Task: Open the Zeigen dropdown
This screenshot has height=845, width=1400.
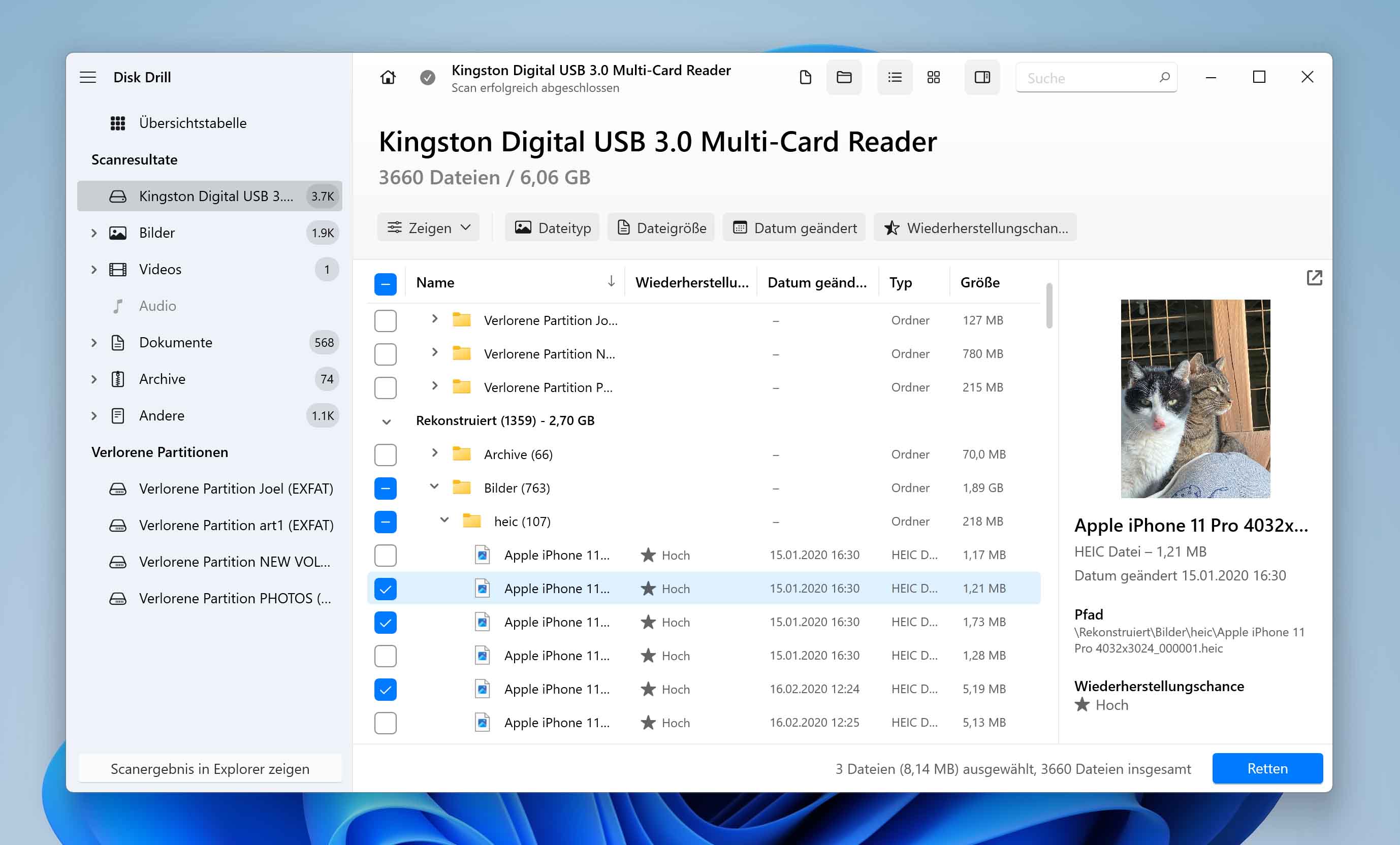Action: click(428, 227)
